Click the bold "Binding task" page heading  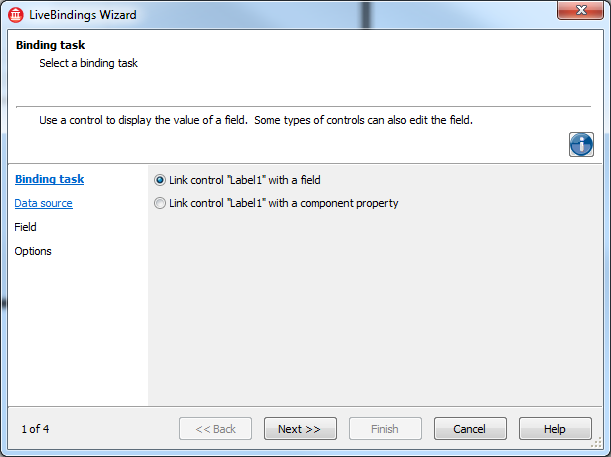(x=51, y=45)
